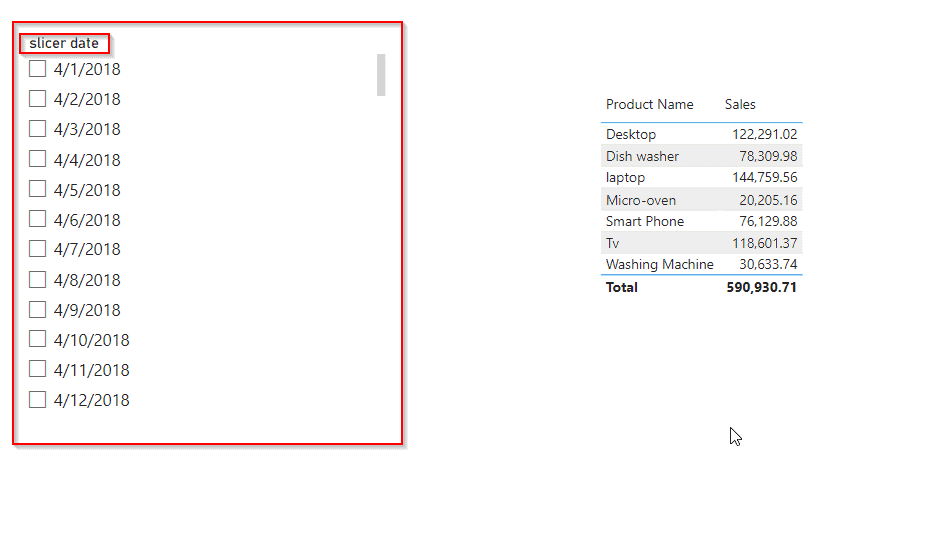Click sales value 76,129.88
The height and width of the screenshot is (541, 934).
click(768, 222)
